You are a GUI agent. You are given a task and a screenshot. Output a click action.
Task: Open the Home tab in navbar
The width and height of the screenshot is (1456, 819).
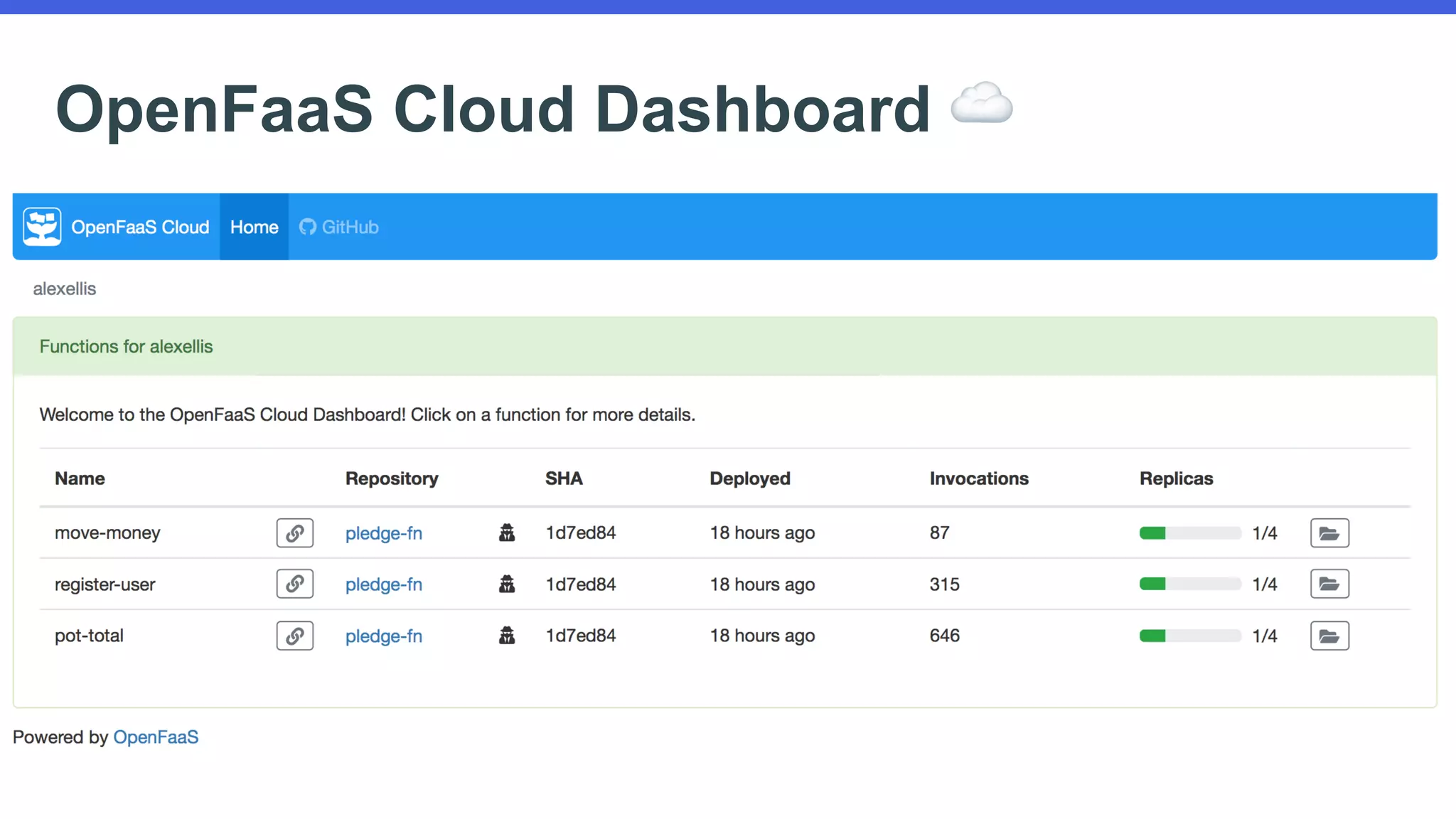click(x=254, y=227)
